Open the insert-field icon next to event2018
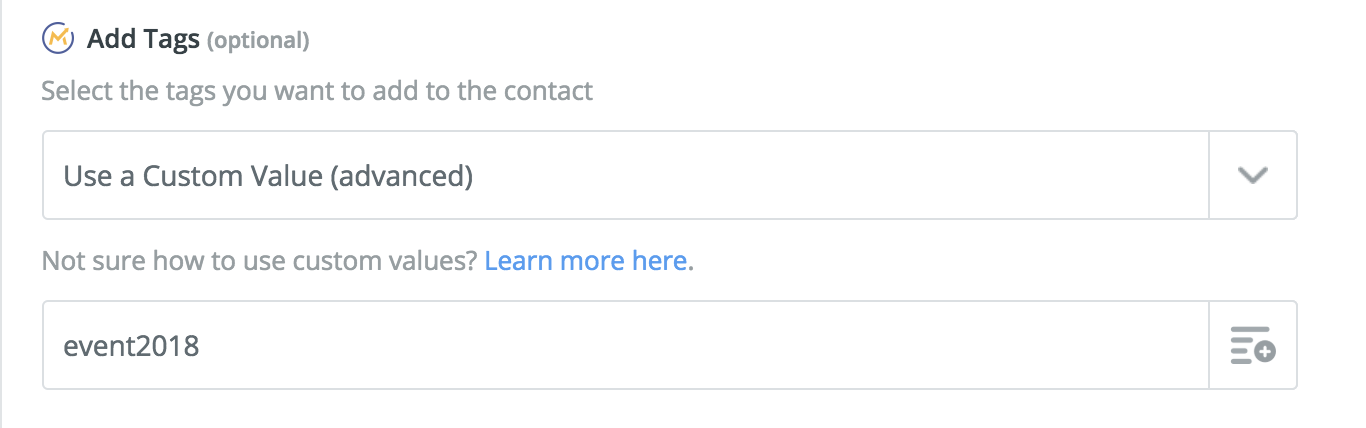 [1253, 345]
